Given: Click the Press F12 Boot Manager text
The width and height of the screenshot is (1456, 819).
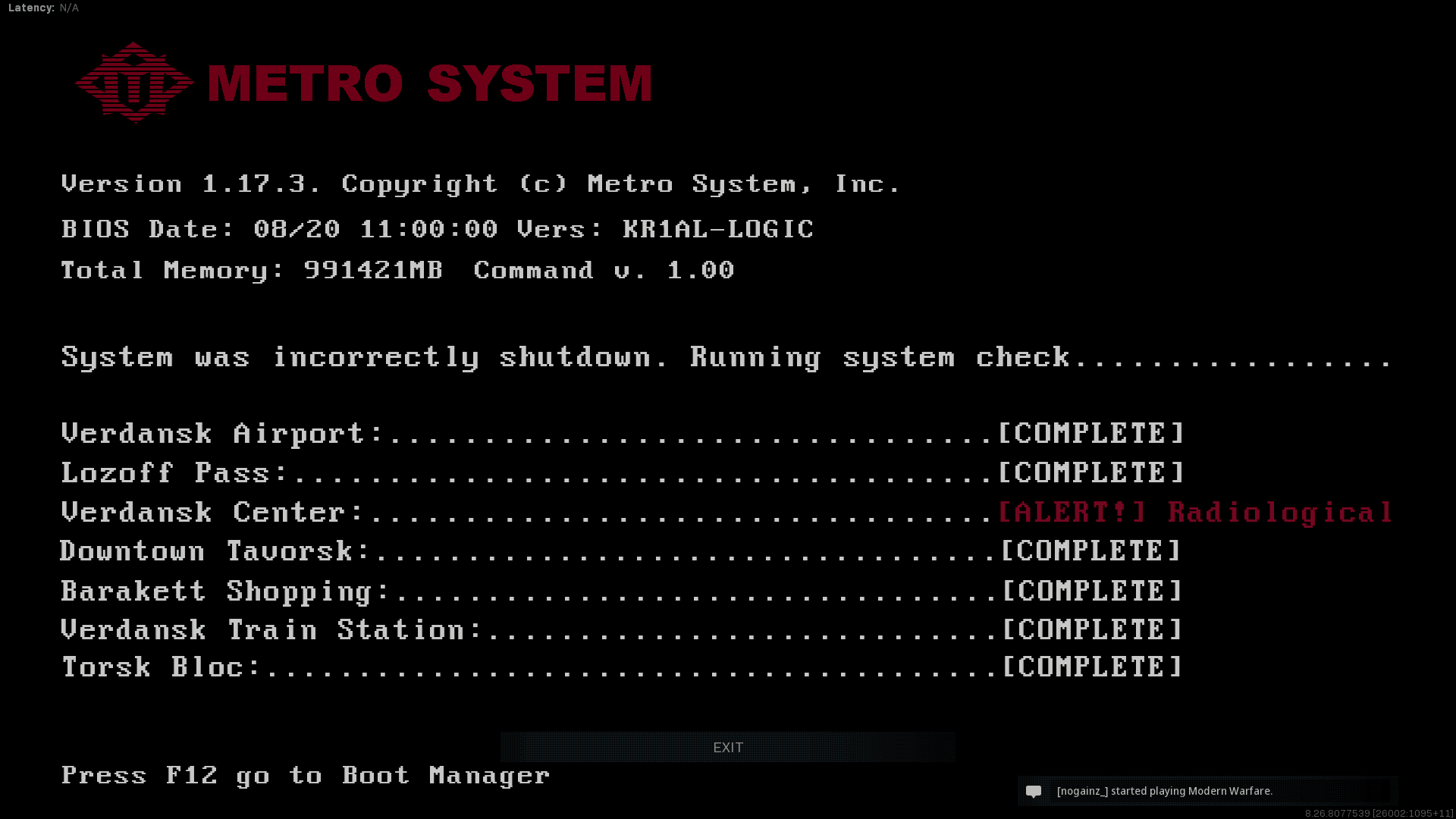Looking at the screenshot, I should coord(306,776).
